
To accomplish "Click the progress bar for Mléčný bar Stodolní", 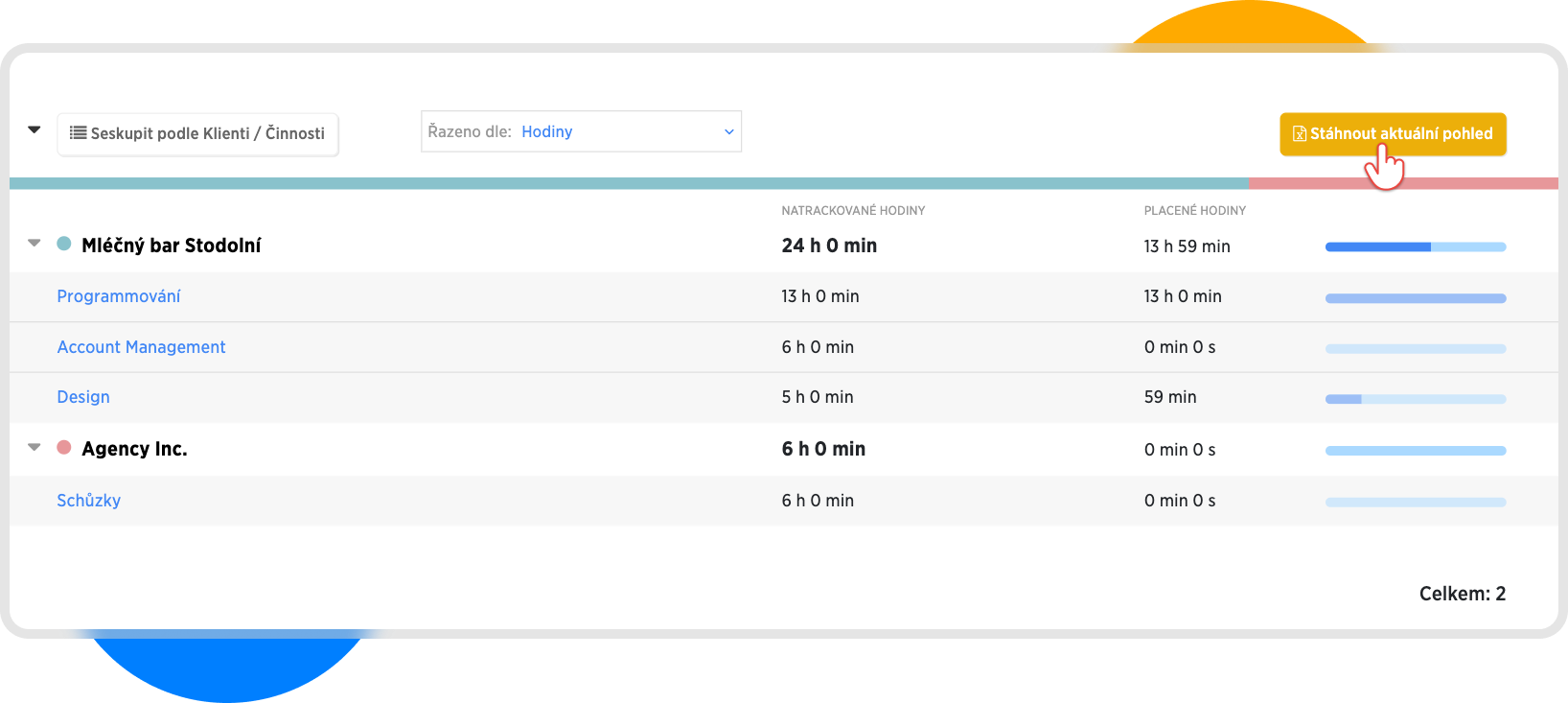I will pyautogui.click(x=1415, y=247).
